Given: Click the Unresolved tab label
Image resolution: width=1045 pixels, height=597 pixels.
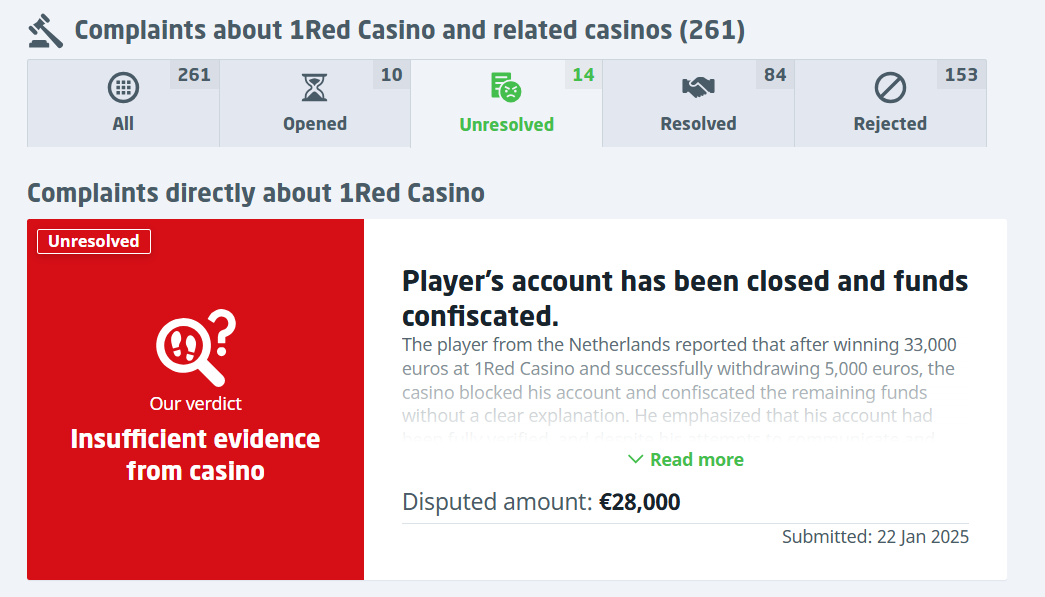Looking at the screenshot, I should [x=507, y=125].
